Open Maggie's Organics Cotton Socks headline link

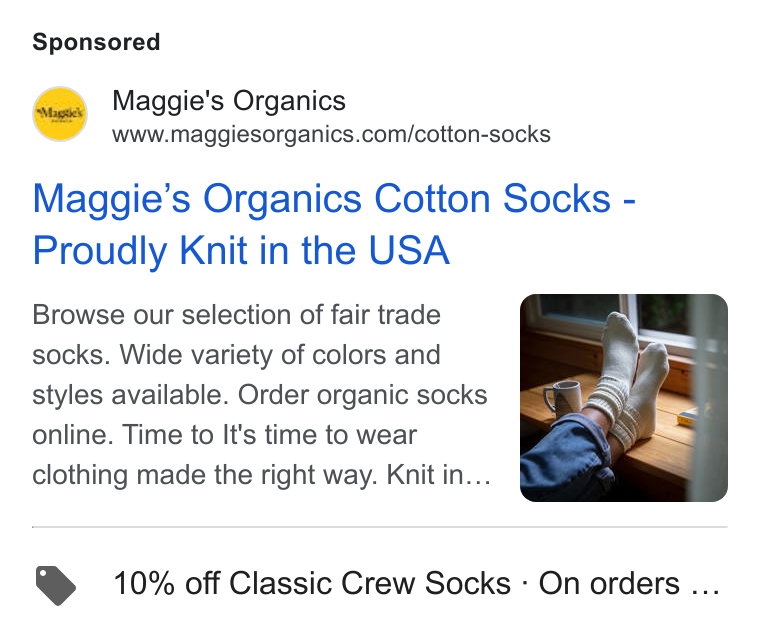[334, 224]
